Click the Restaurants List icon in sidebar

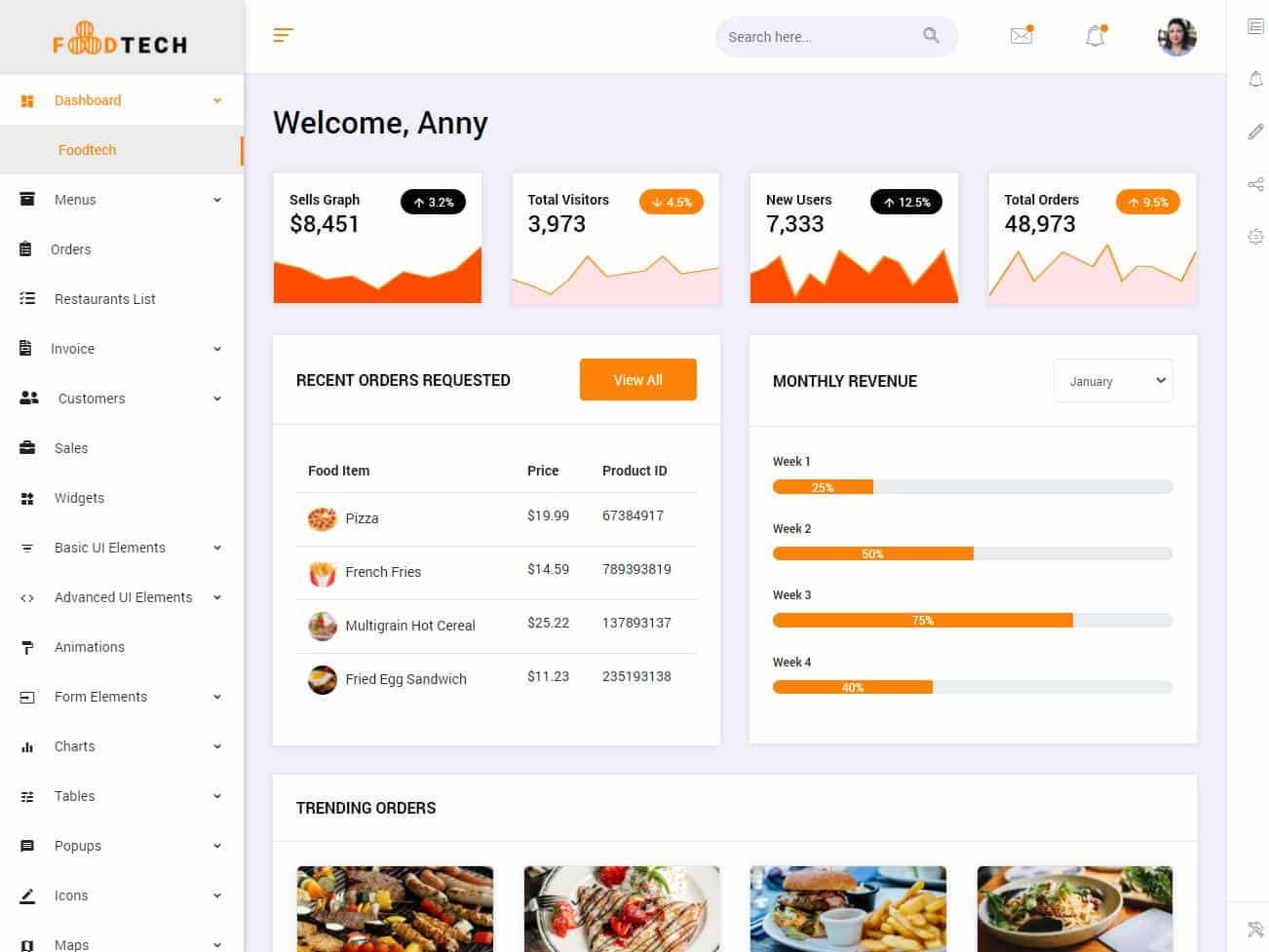tap(27, 299)
